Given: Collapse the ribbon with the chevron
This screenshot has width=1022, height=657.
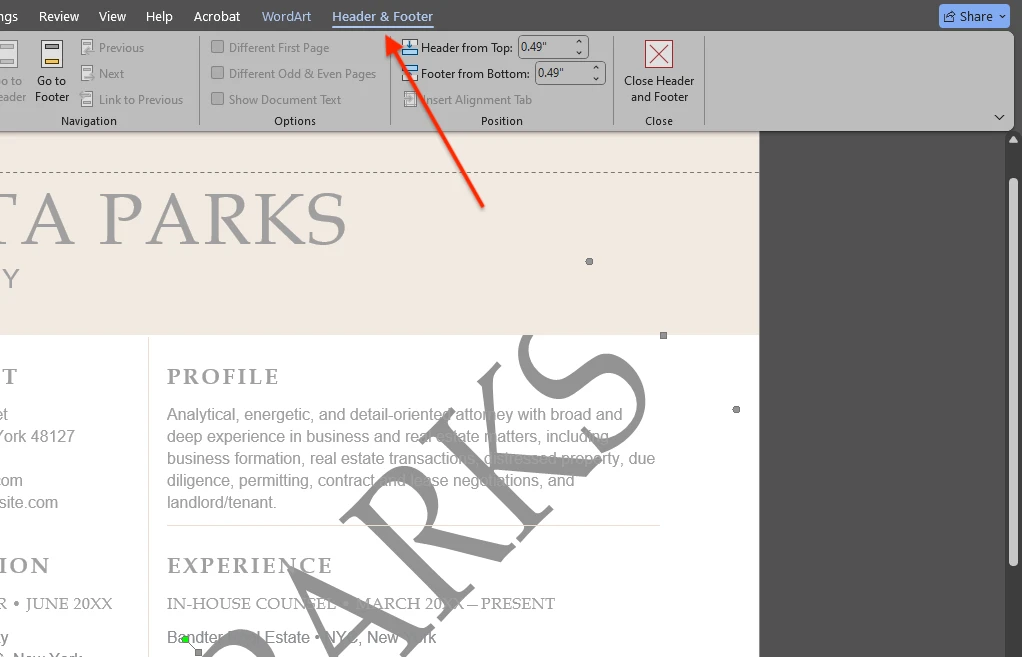Looking at the screenshot, I should (x=999, y=118).
